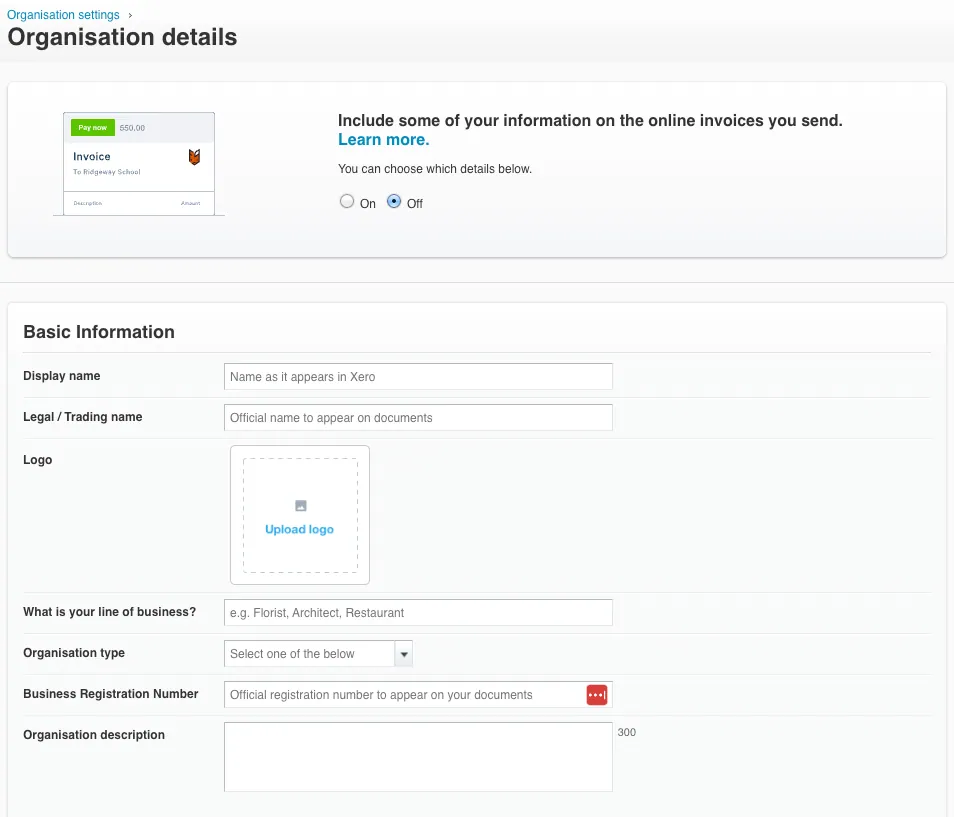Click the Learn more link

383,140
